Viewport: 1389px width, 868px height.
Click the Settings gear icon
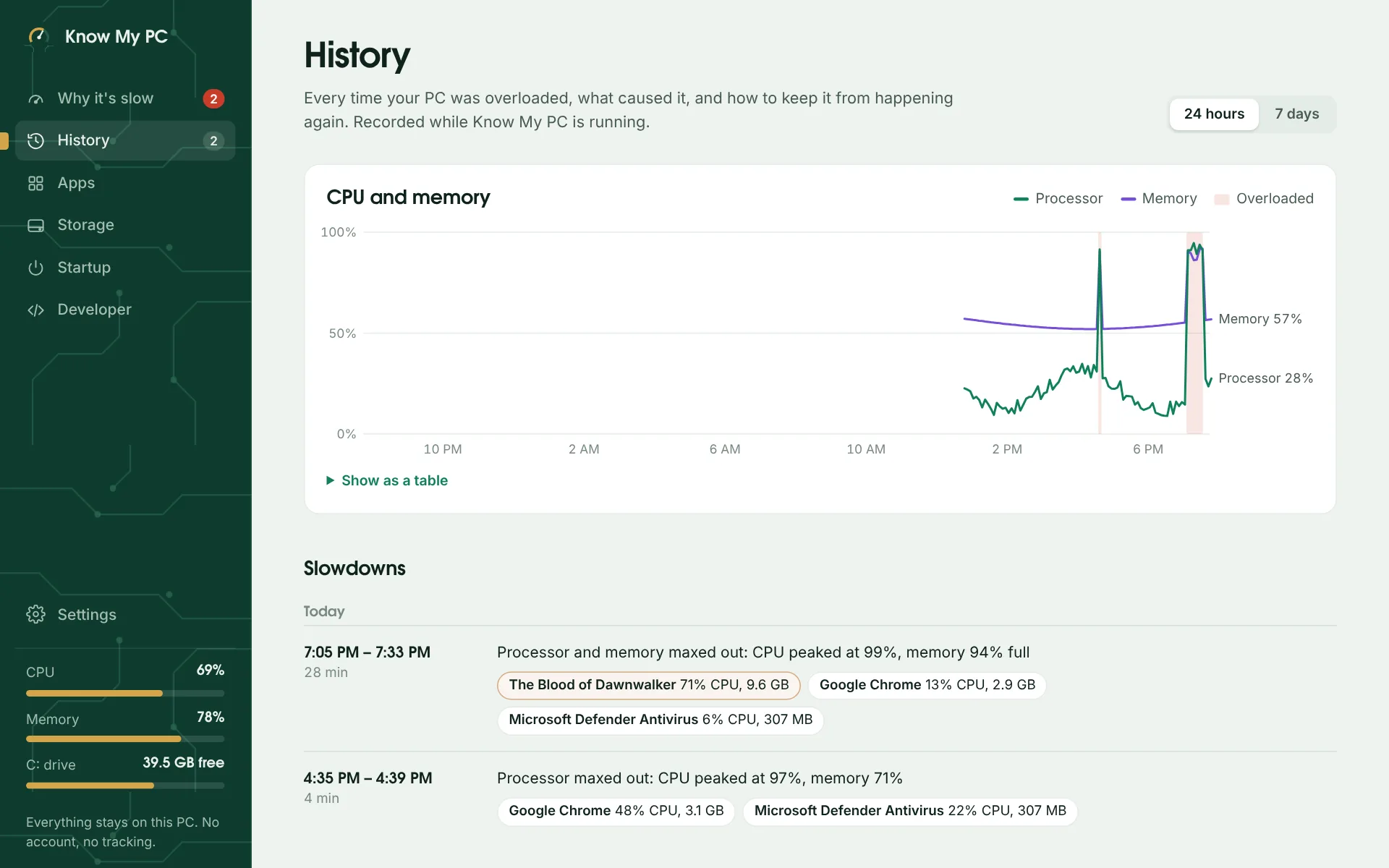[x=35, y=615]
